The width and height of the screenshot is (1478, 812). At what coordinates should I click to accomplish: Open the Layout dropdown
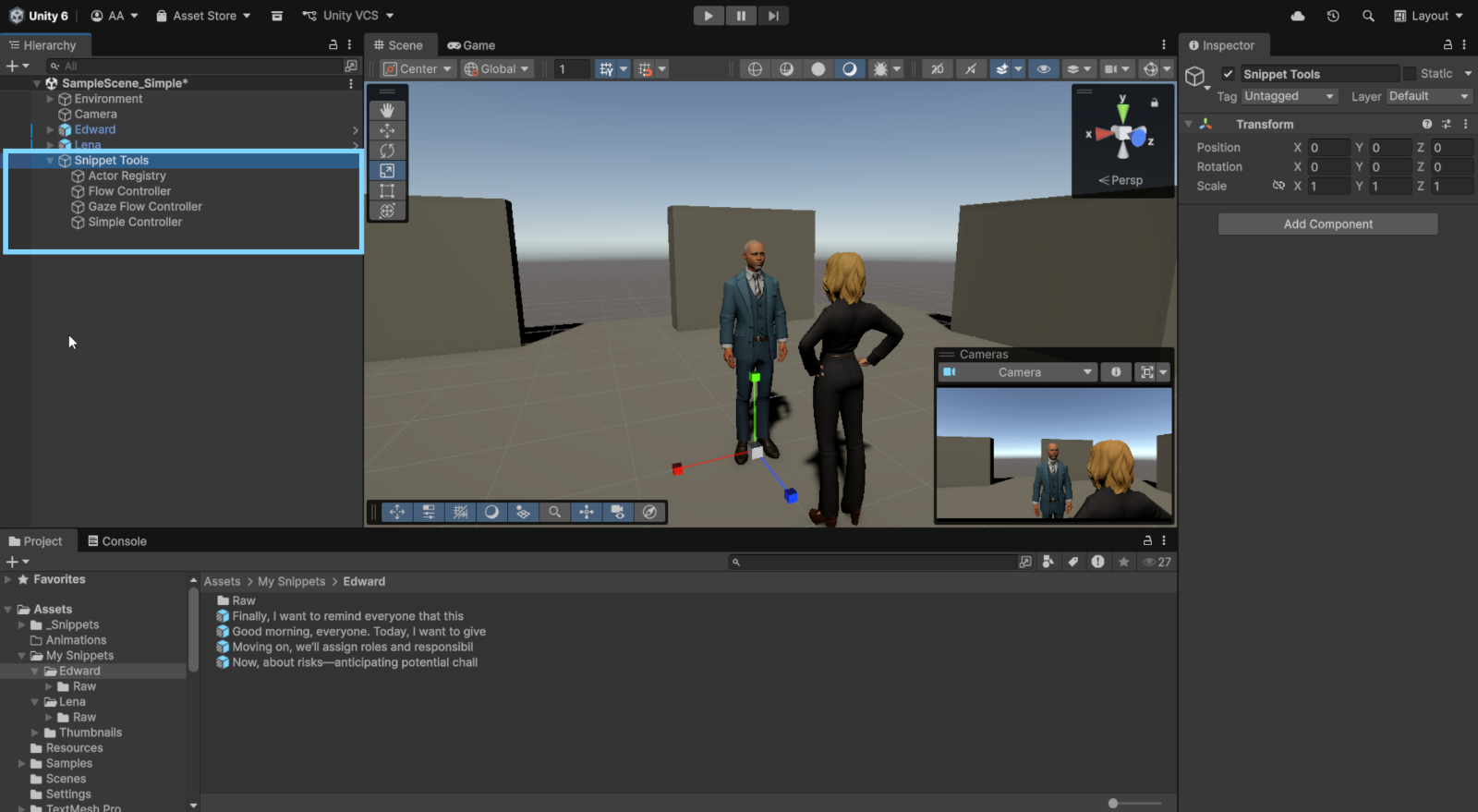point(1429,16)
